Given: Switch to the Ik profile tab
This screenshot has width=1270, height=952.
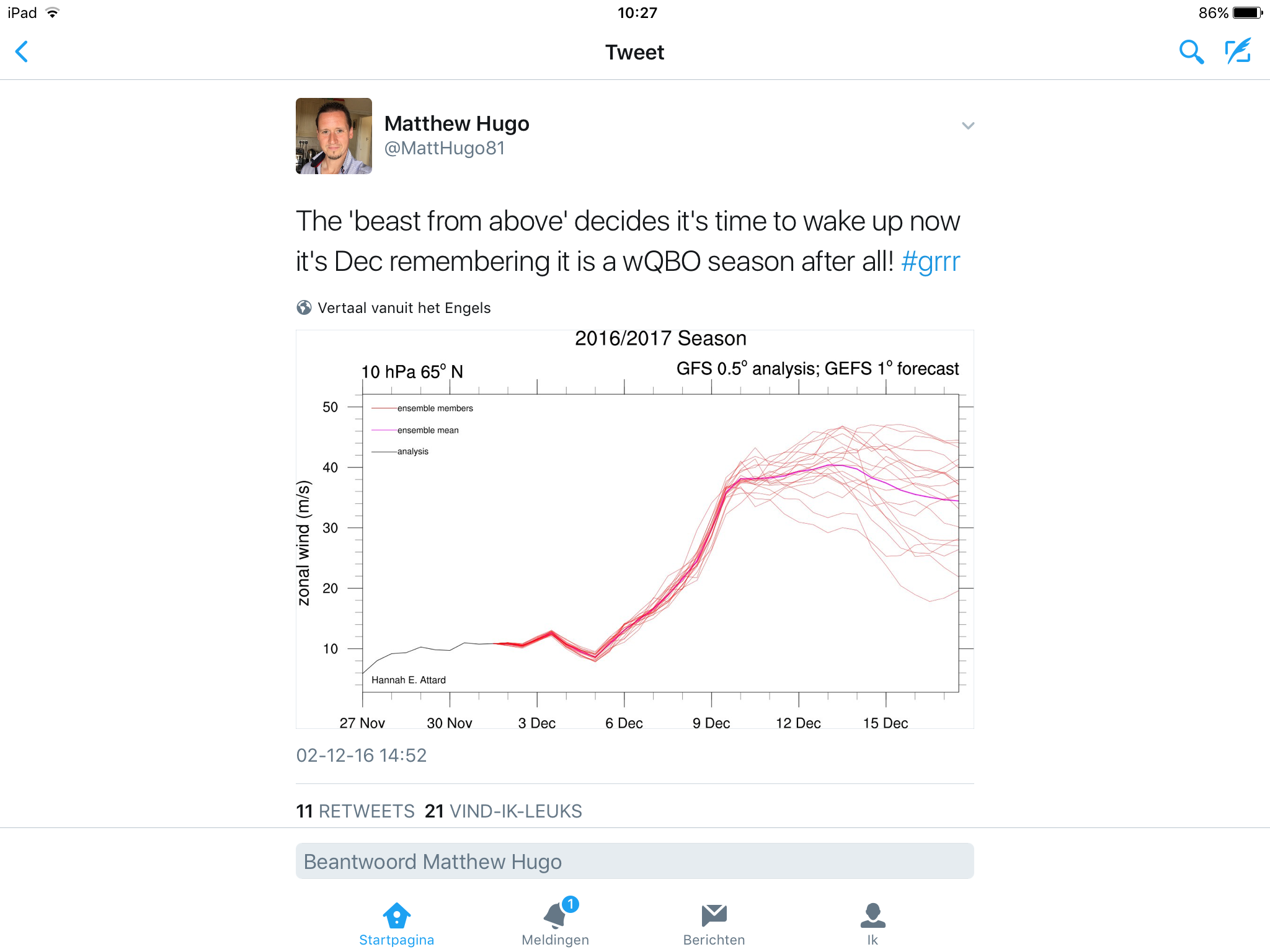Looking at the screenshot, I should click(873, 924).
